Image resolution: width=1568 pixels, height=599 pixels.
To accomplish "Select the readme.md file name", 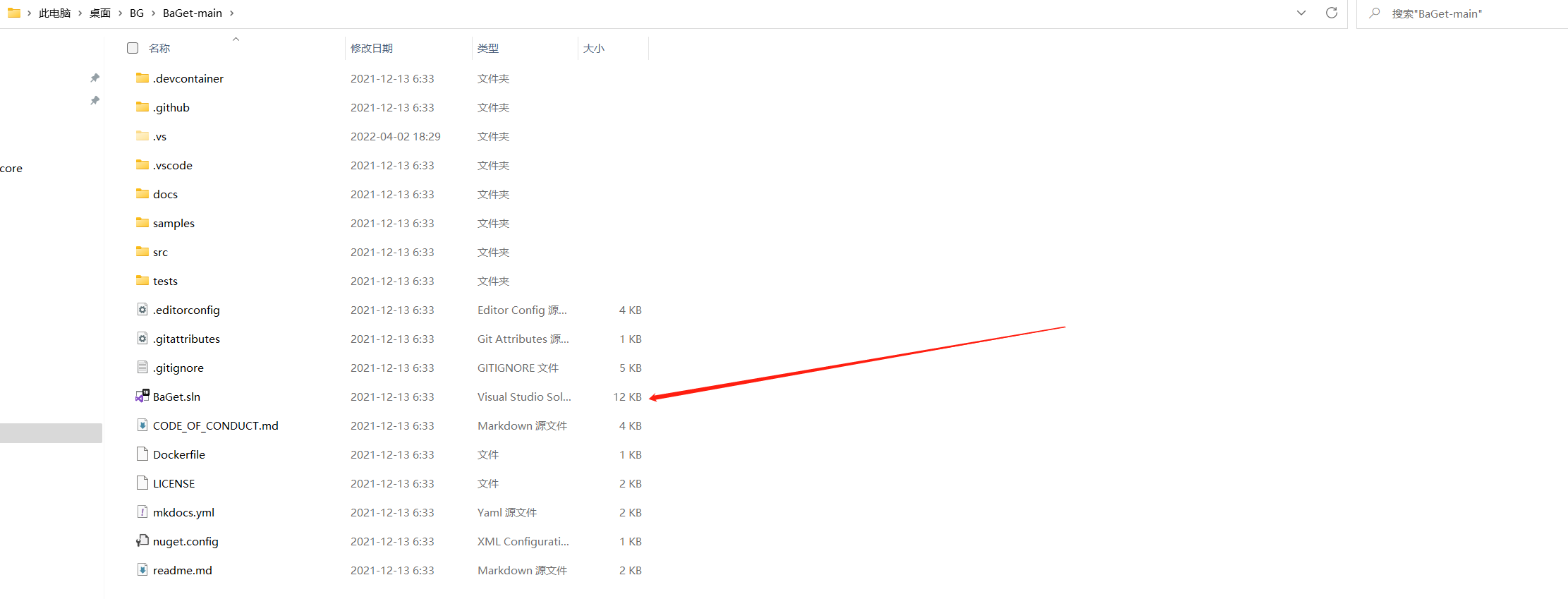I will [183, 570].
